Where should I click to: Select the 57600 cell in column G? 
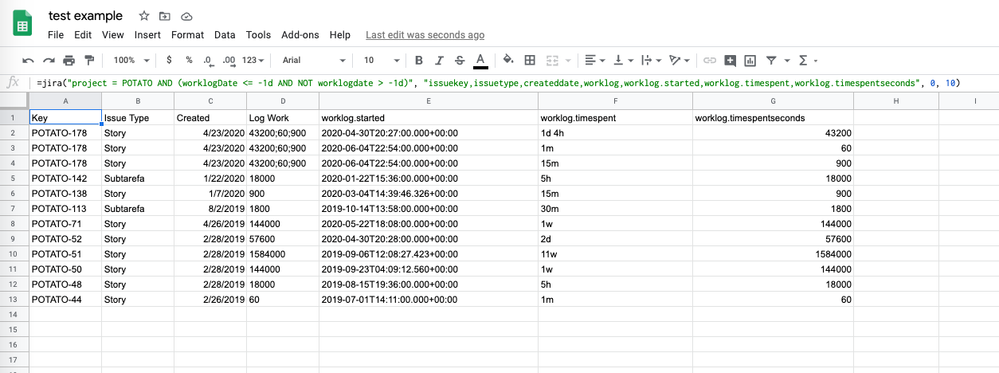(773, 238)
